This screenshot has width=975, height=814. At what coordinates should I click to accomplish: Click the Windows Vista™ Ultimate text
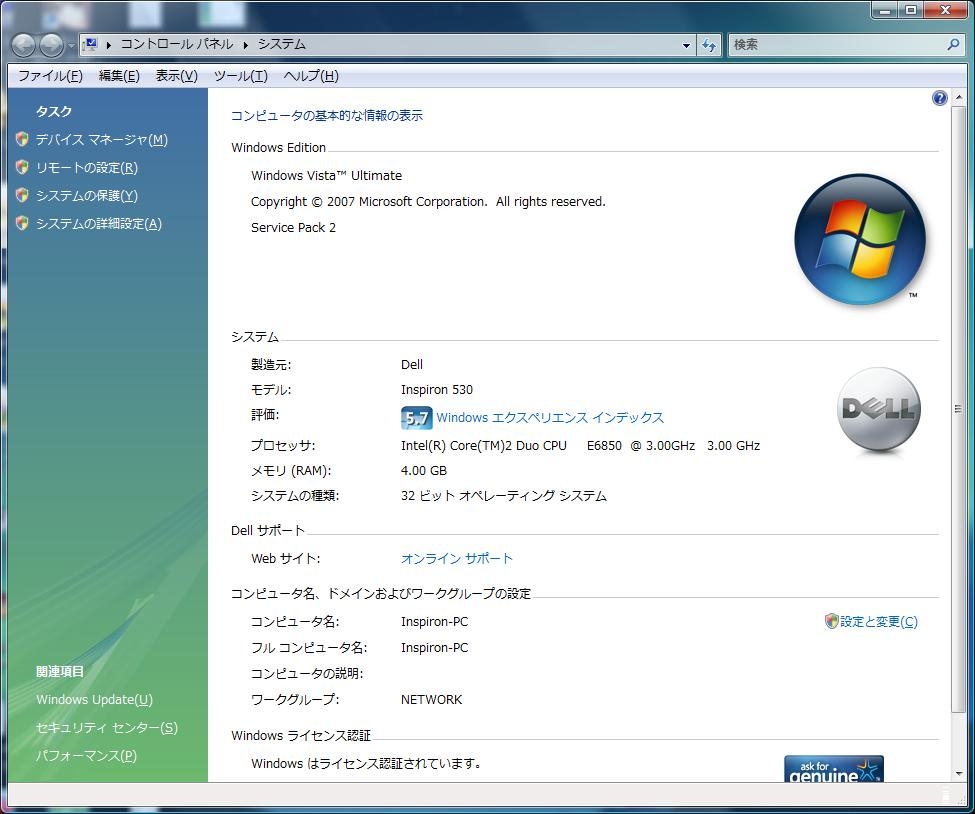pos(326,175)
